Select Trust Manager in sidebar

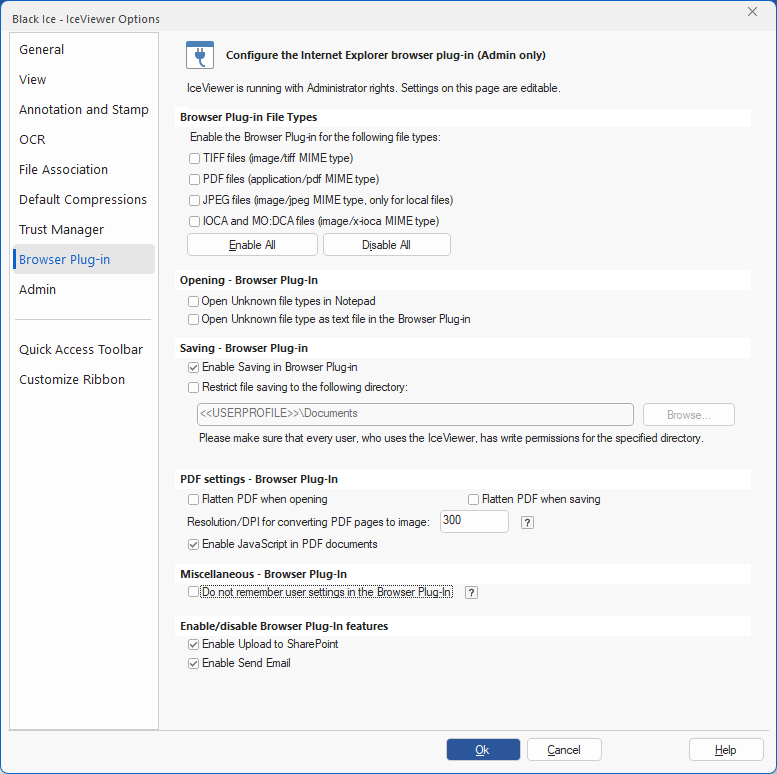tap(84, 230)
